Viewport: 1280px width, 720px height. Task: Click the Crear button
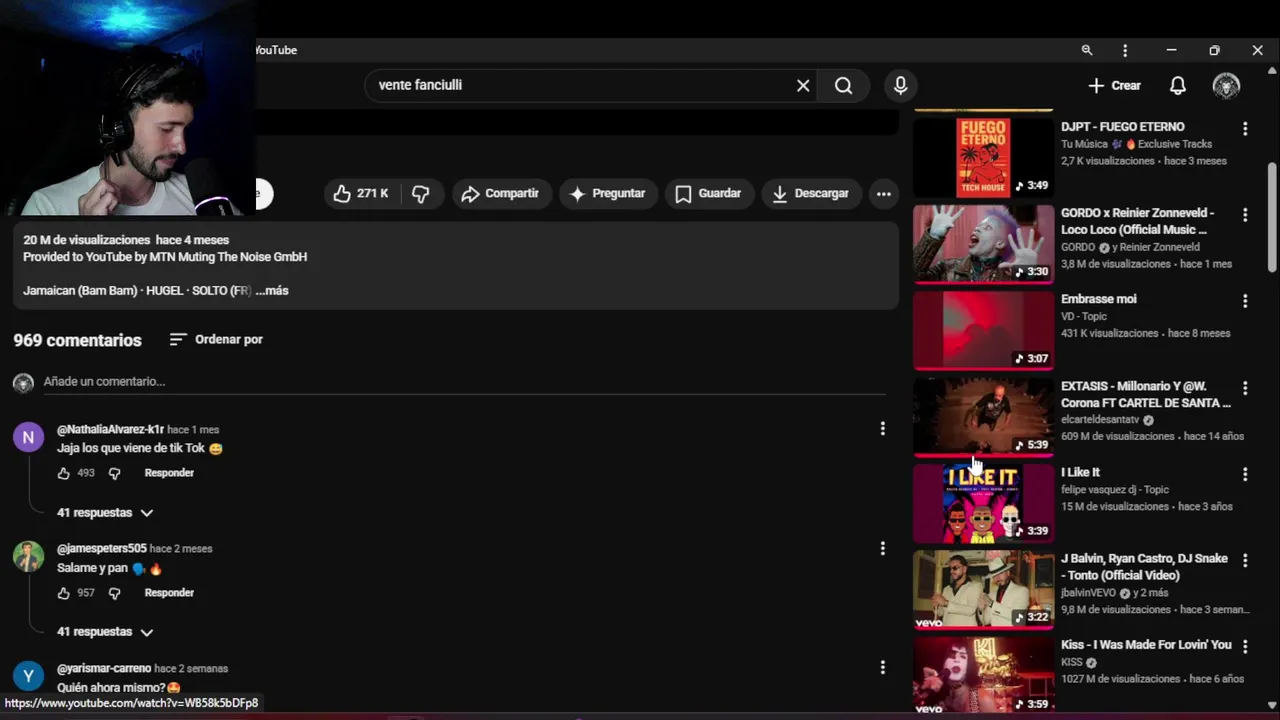[1114, 86]
